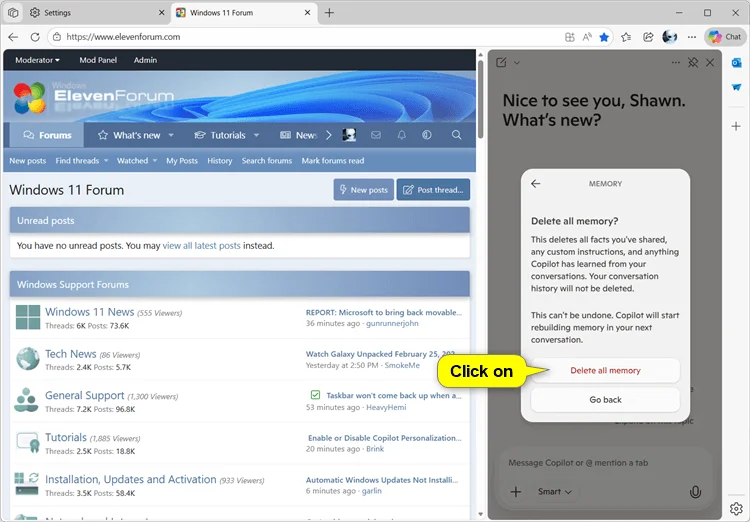The image size is (750, 522).
Task: Click the blue sidebar app icon below Outlook
Action: [x=737, y=87]
